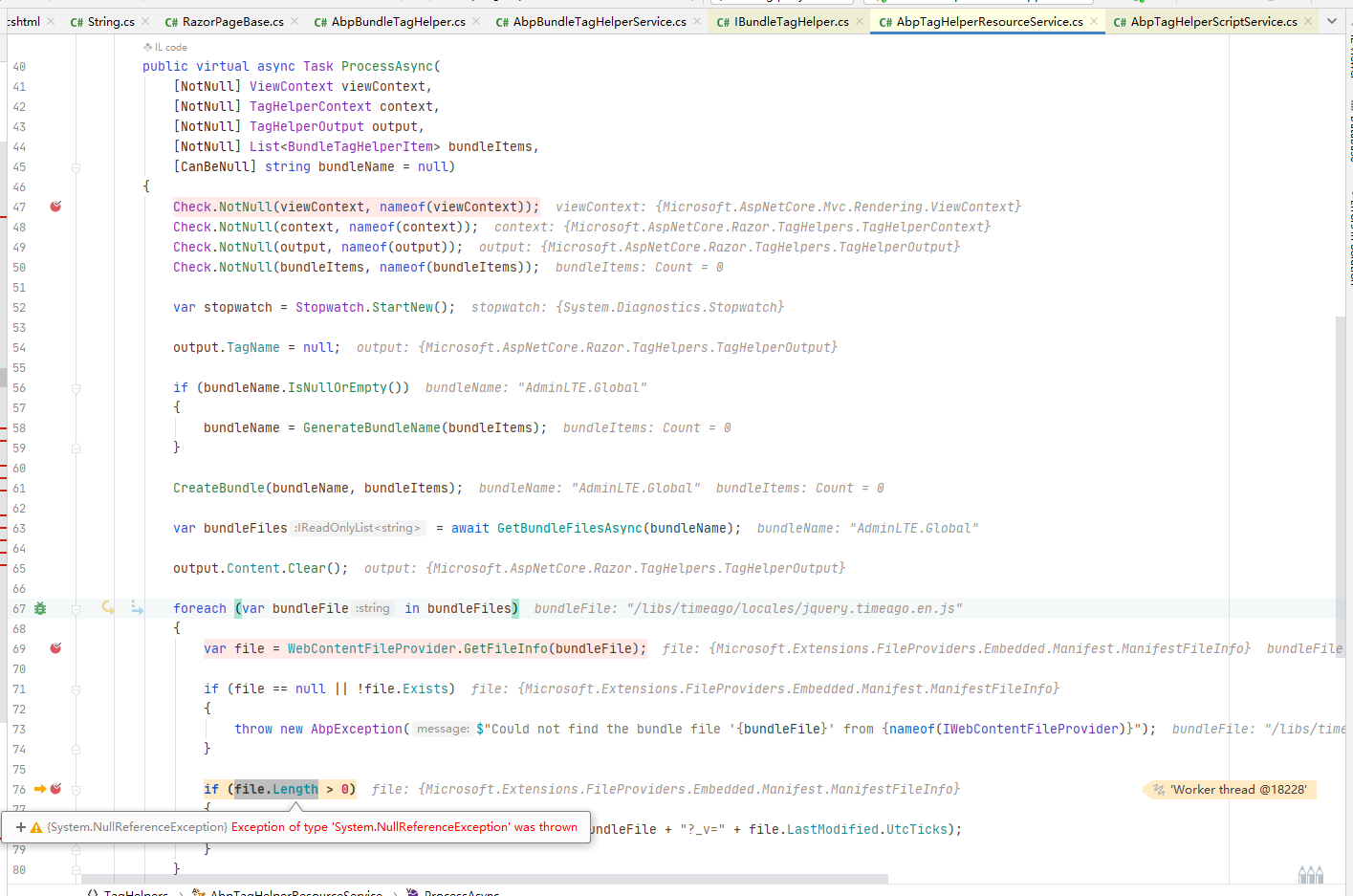Collapse the if block fold marker at line 56
This screenshot has width=1353, height=896.
point(76,388)
